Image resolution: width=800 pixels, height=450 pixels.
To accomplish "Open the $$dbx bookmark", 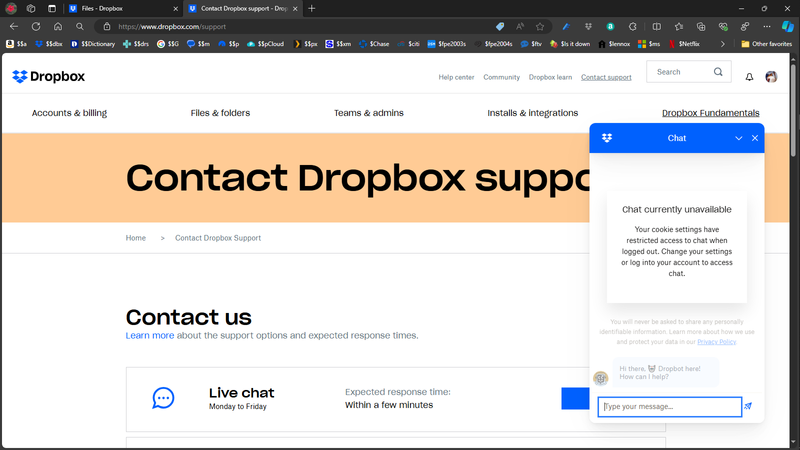I will [49, 44].
